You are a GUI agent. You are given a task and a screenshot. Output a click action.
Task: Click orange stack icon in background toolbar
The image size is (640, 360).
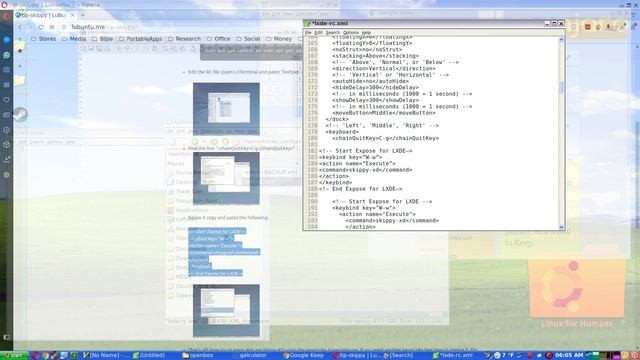tap(587, 27)
